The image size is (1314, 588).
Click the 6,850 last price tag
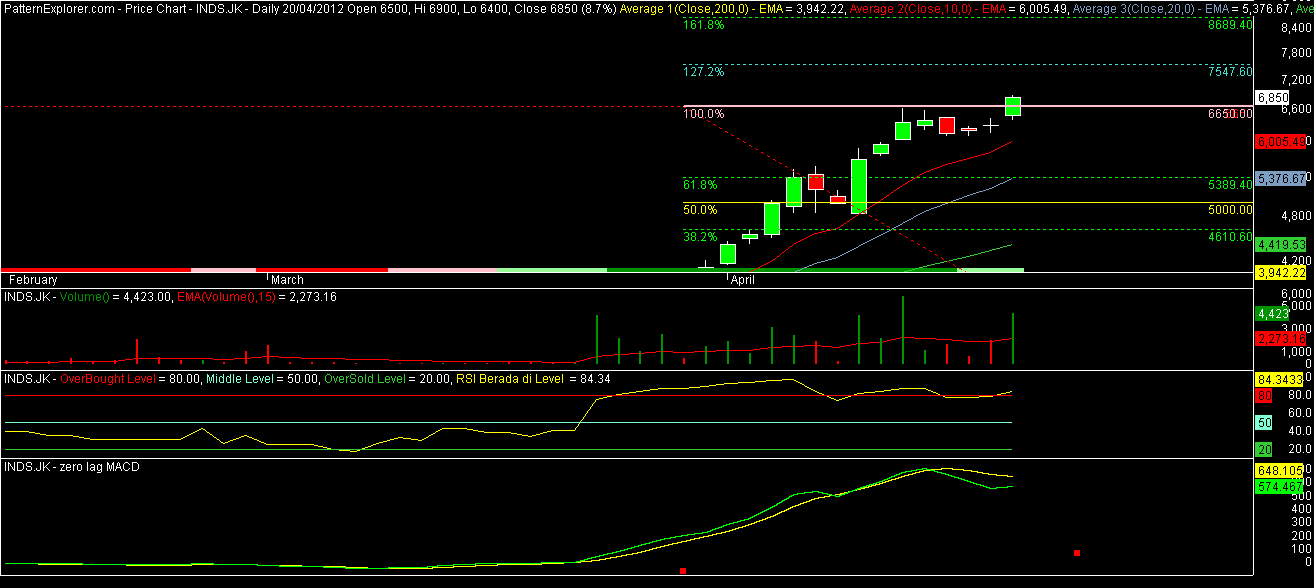1271,97
